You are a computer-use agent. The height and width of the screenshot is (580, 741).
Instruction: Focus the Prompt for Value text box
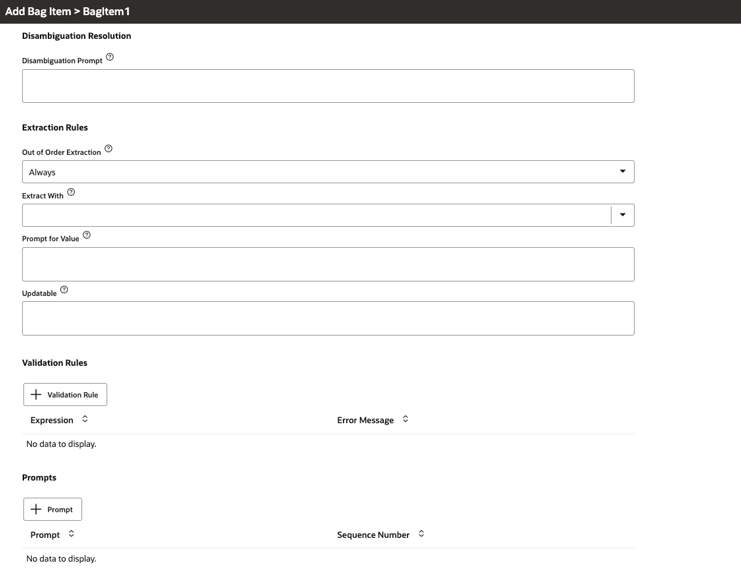click(328, 265)
